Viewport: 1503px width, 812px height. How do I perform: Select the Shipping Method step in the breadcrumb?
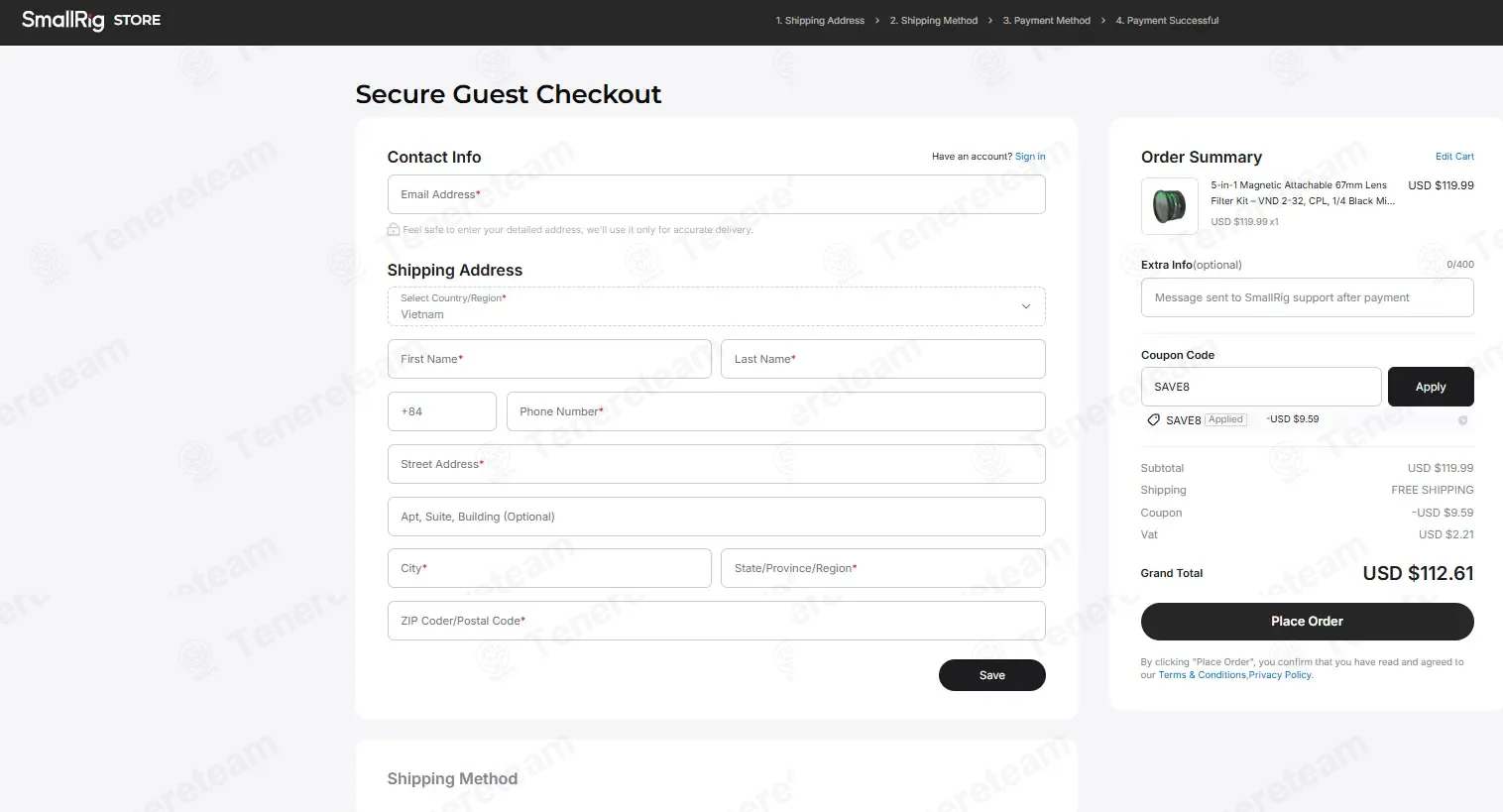coord(934,21)
